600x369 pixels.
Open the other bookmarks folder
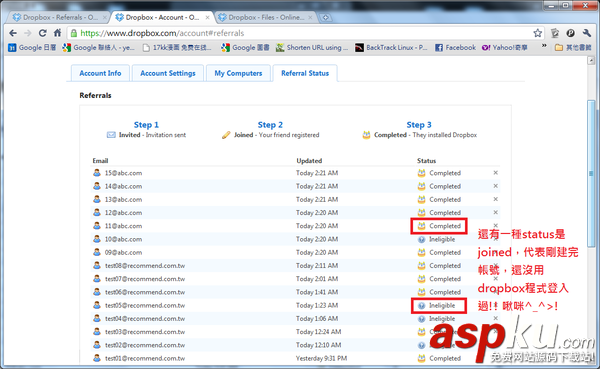pos(573,47)
